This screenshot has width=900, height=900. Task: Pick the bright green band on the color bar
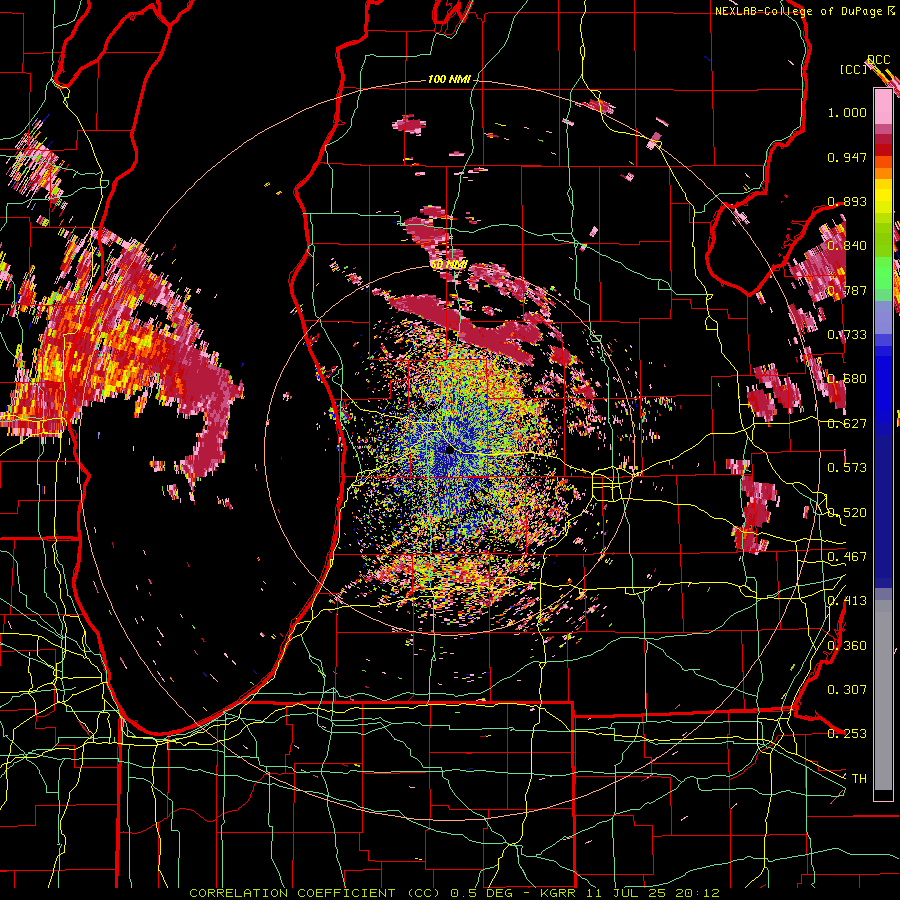pos(883,273)
